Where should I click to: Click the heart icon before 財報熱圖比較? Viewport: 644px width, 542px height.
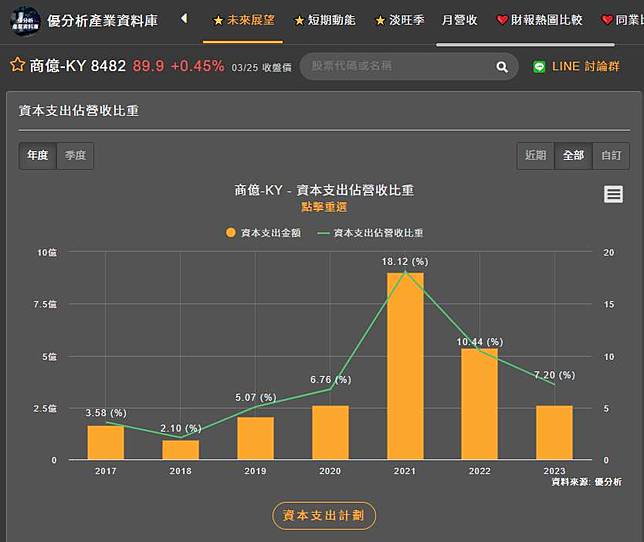coord(502,20)
